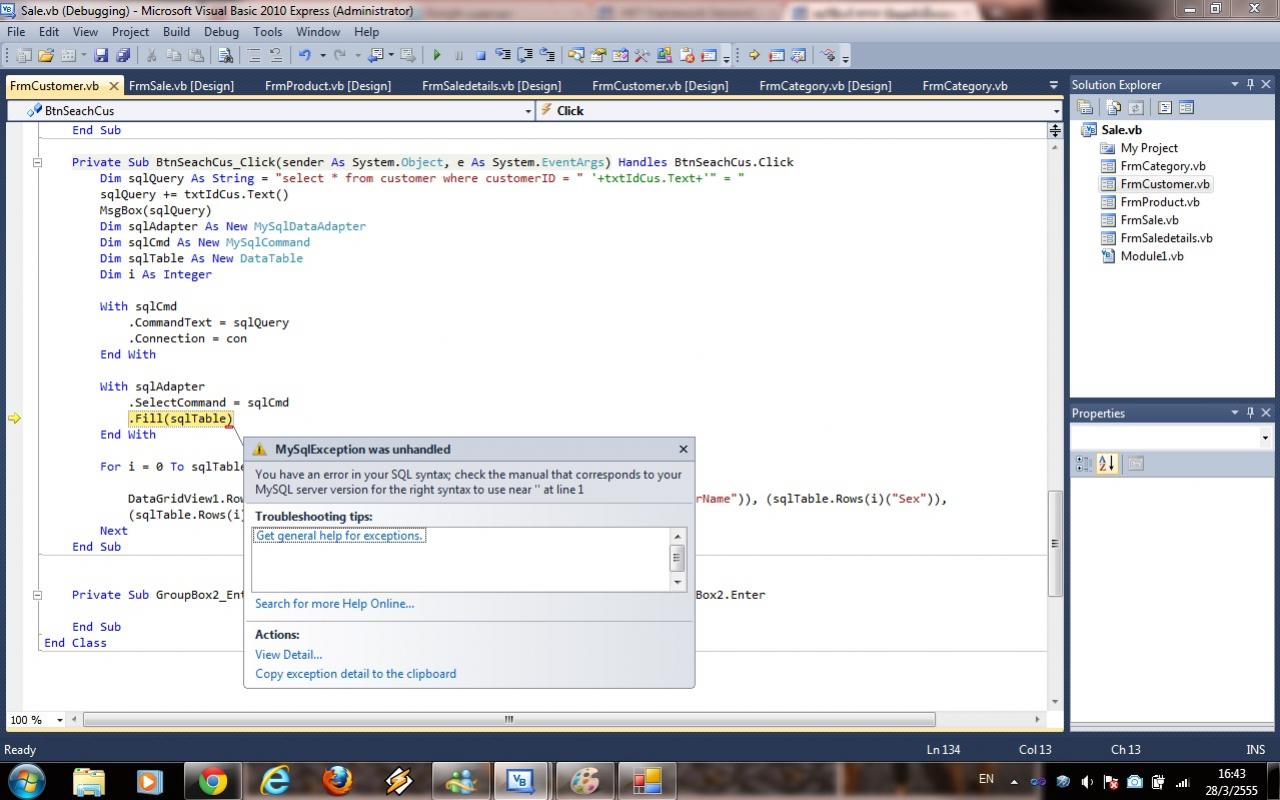
Task: Collapse the GroupBox2_Enter sub outline
Action: [x=37, y=594]
